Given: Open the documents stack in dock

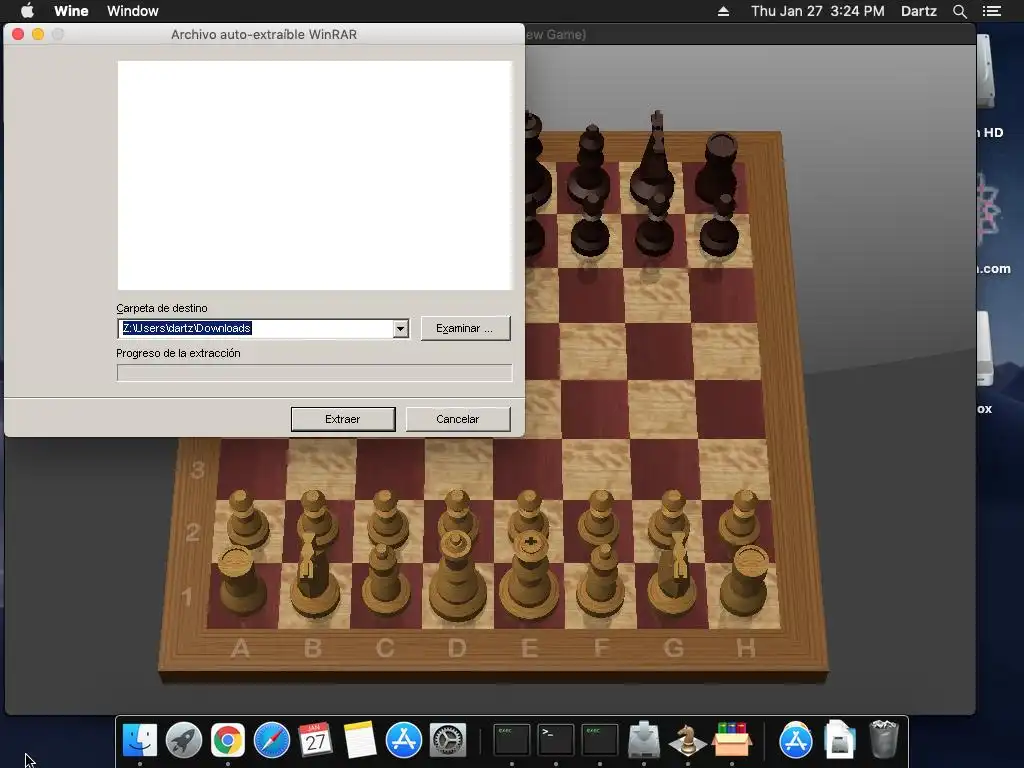Looking at the screenshot, I should click(x=840, y=740).
